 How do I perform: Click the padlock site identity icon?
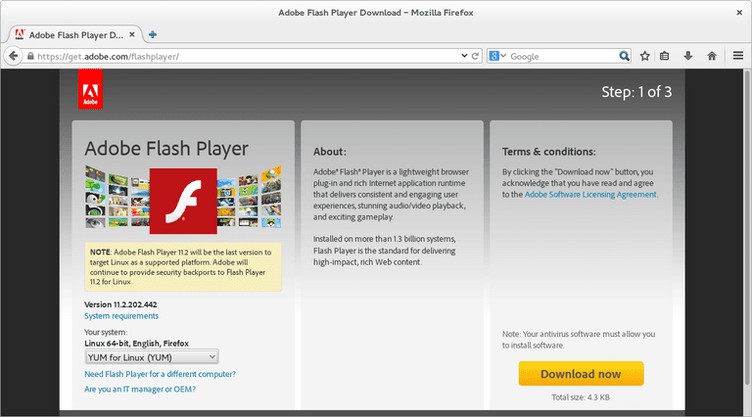point(30,56)
